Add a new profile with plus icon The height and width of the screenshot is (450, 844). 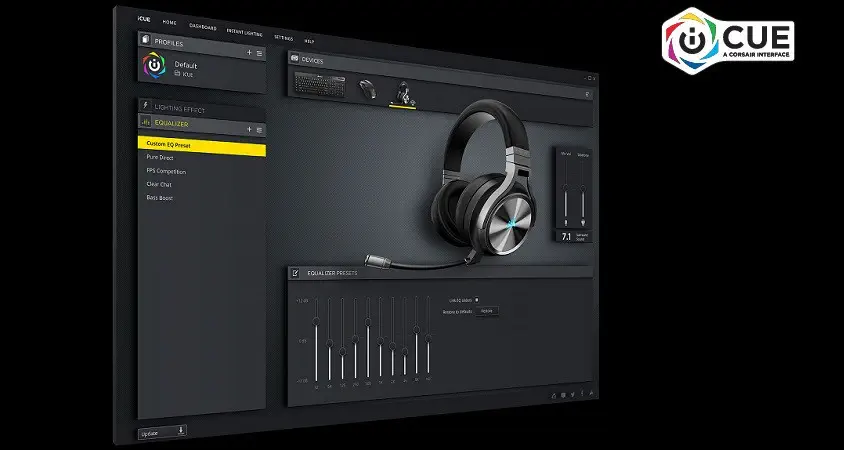coord(249,52)
